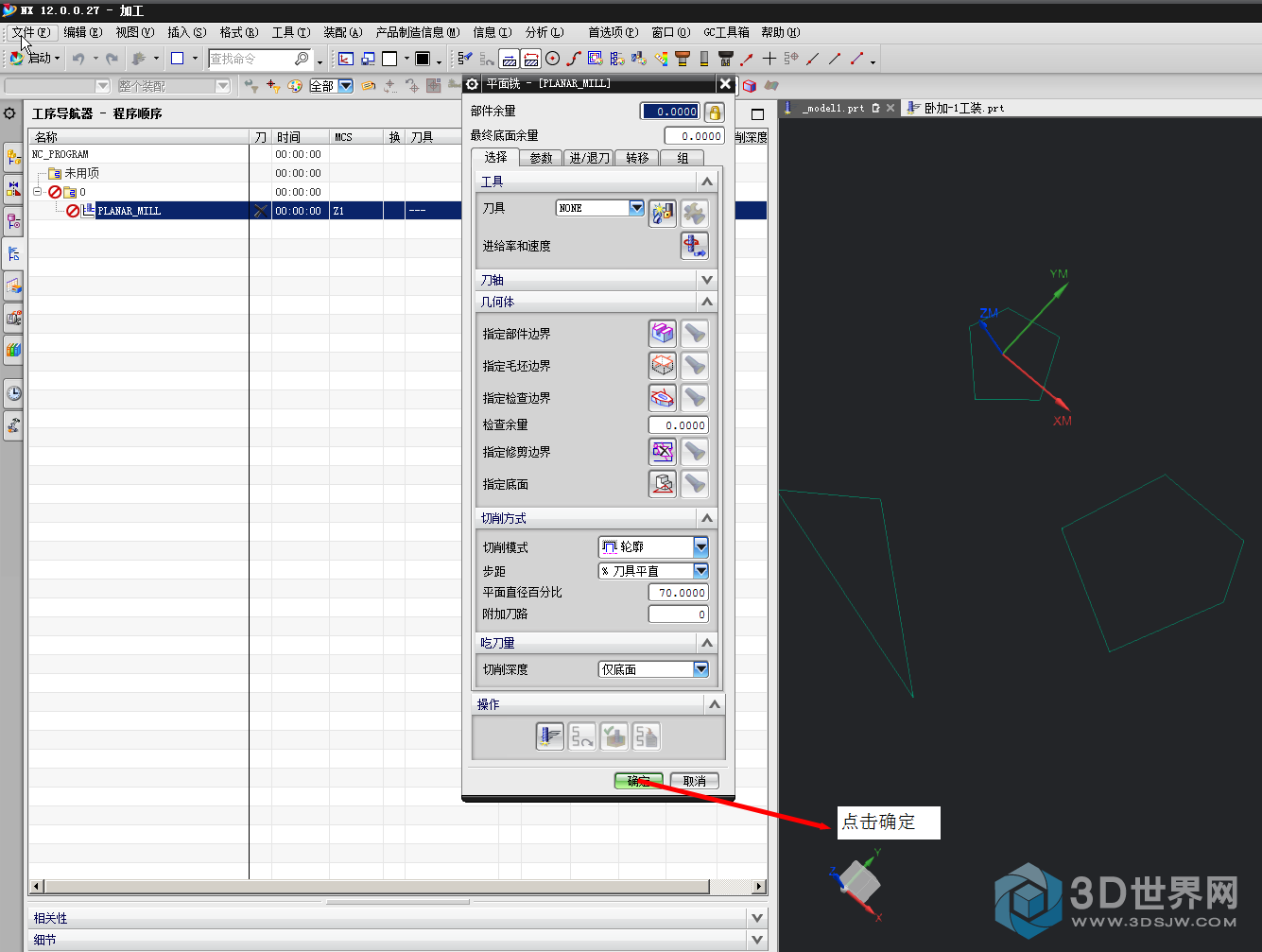Click the Undo arrow in the toolbar
The width and height of the screenshot is (1262, 952).
pos(78,59)
